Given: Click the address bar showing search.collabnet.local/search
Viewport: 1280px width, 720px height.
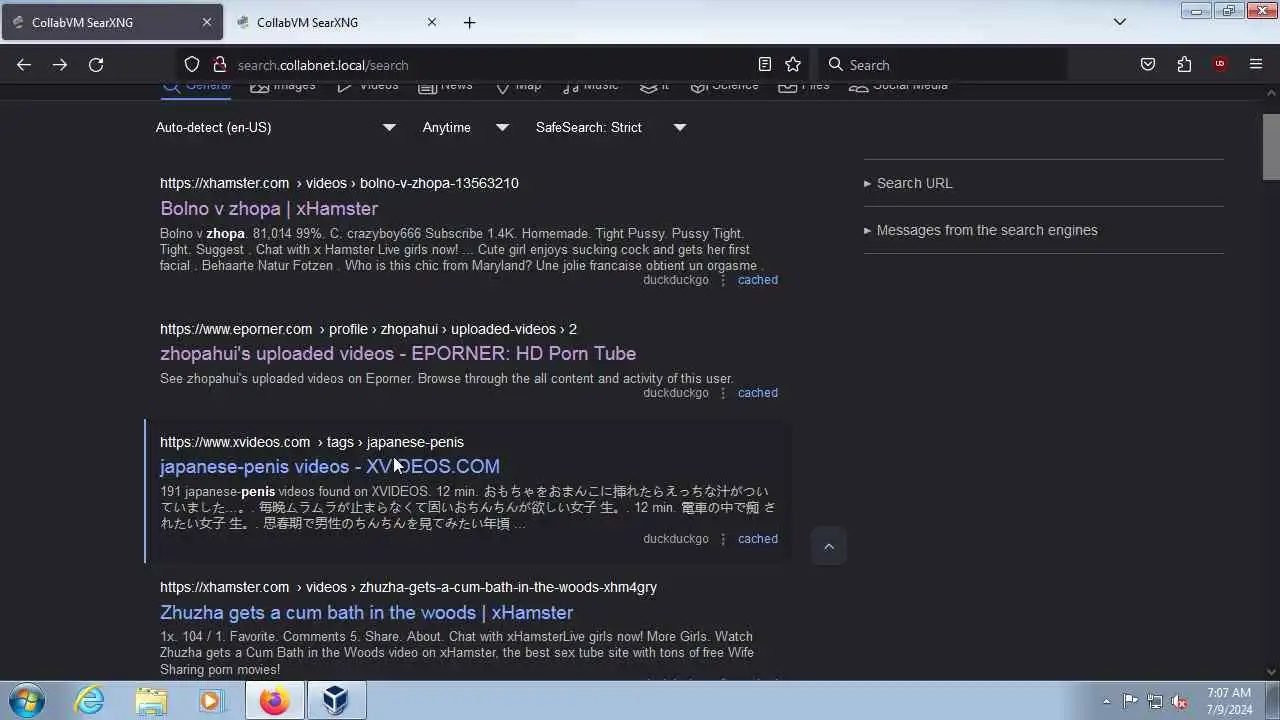Looking at the screenshot, I should [490, 64].
